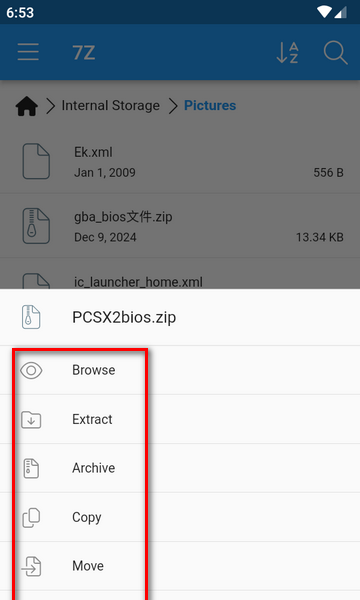Tap the A-Z sort icon
Screen dimensions: 360x600
pos(287,52)
